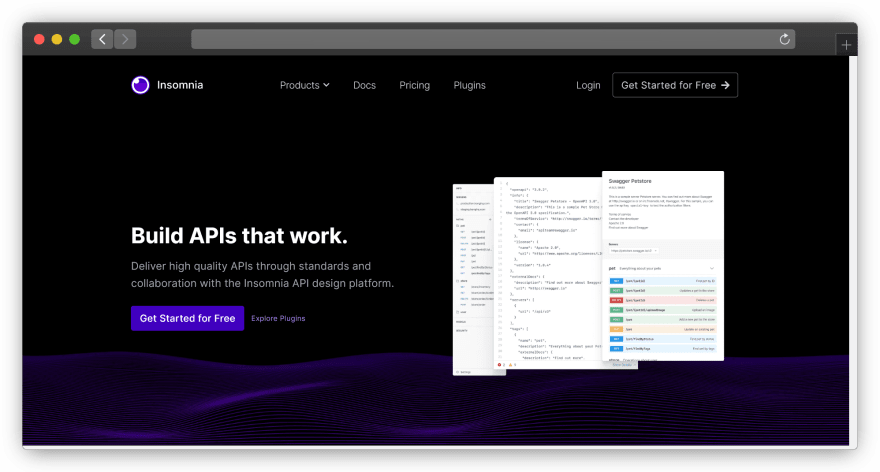Screen dimensions: 880x472
Task: Minimize the window with the yellow button
Action: [57, 39]
